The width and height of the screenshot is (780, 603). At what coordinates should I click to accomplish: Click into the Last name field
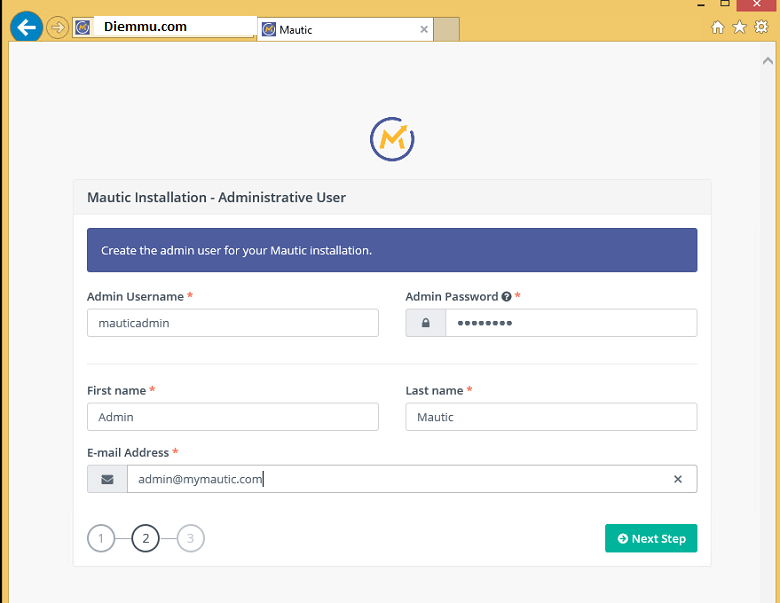coord(551,417)
